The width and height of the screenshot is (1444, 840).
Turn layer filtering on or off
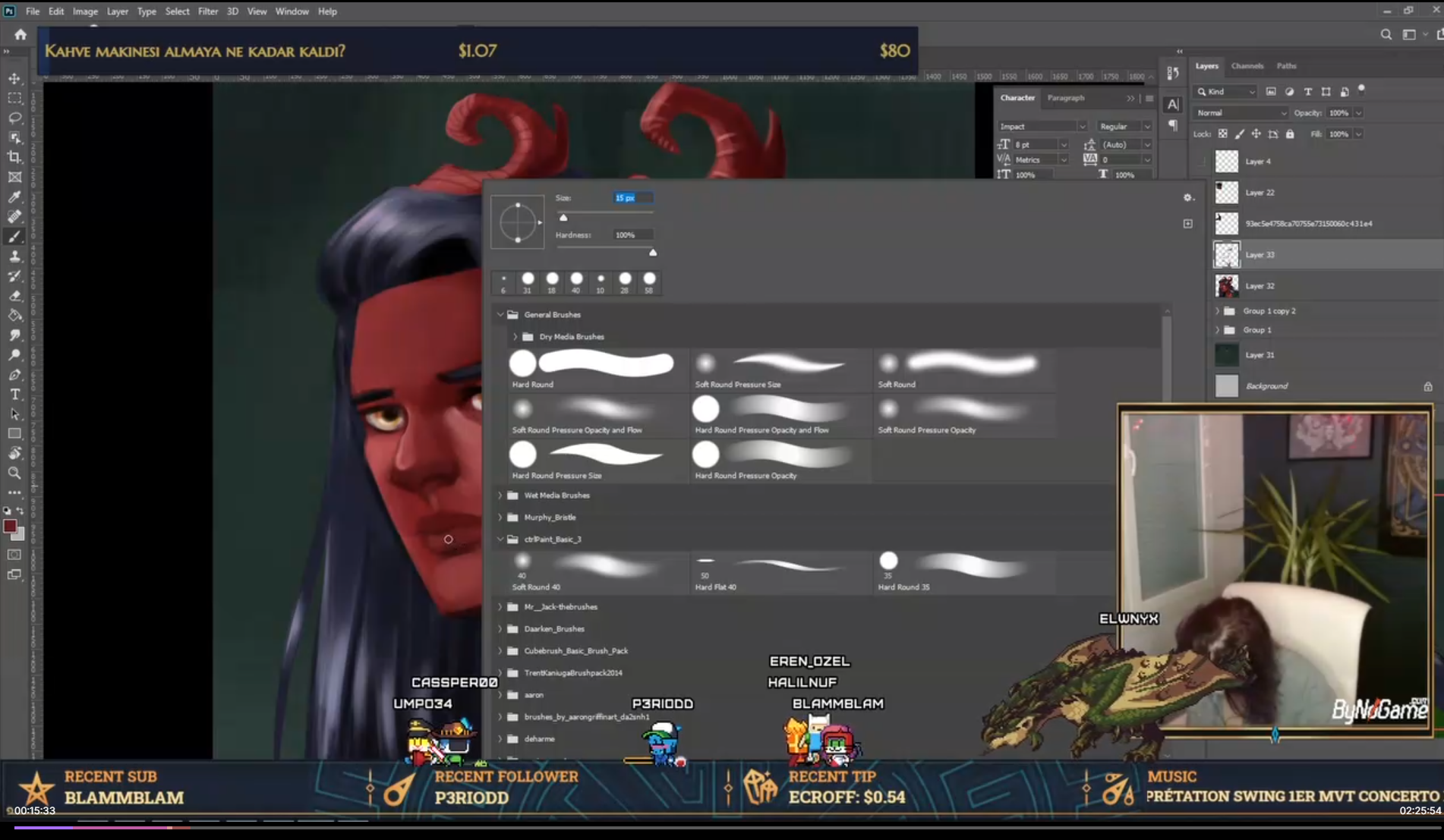[1361, 90]
